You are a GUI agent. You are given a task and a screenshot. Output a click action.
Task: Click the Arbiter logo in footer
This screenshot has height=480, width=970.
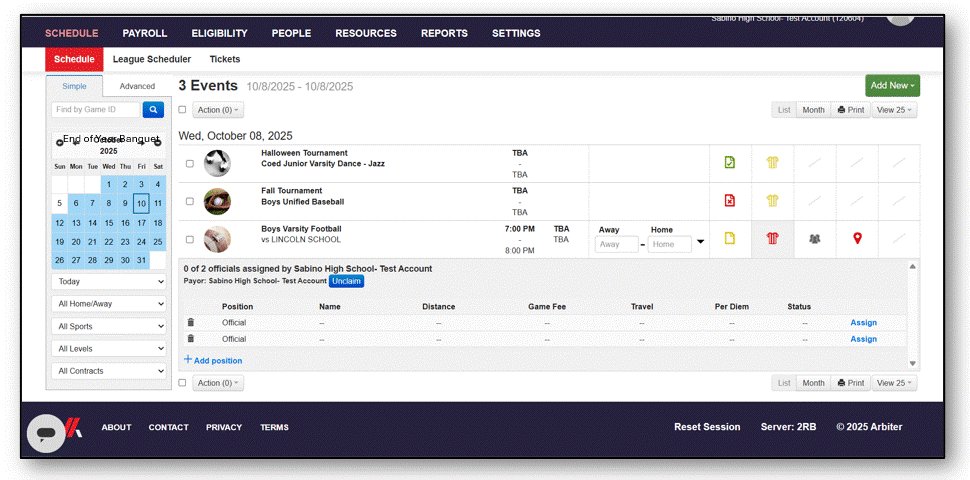74,427
